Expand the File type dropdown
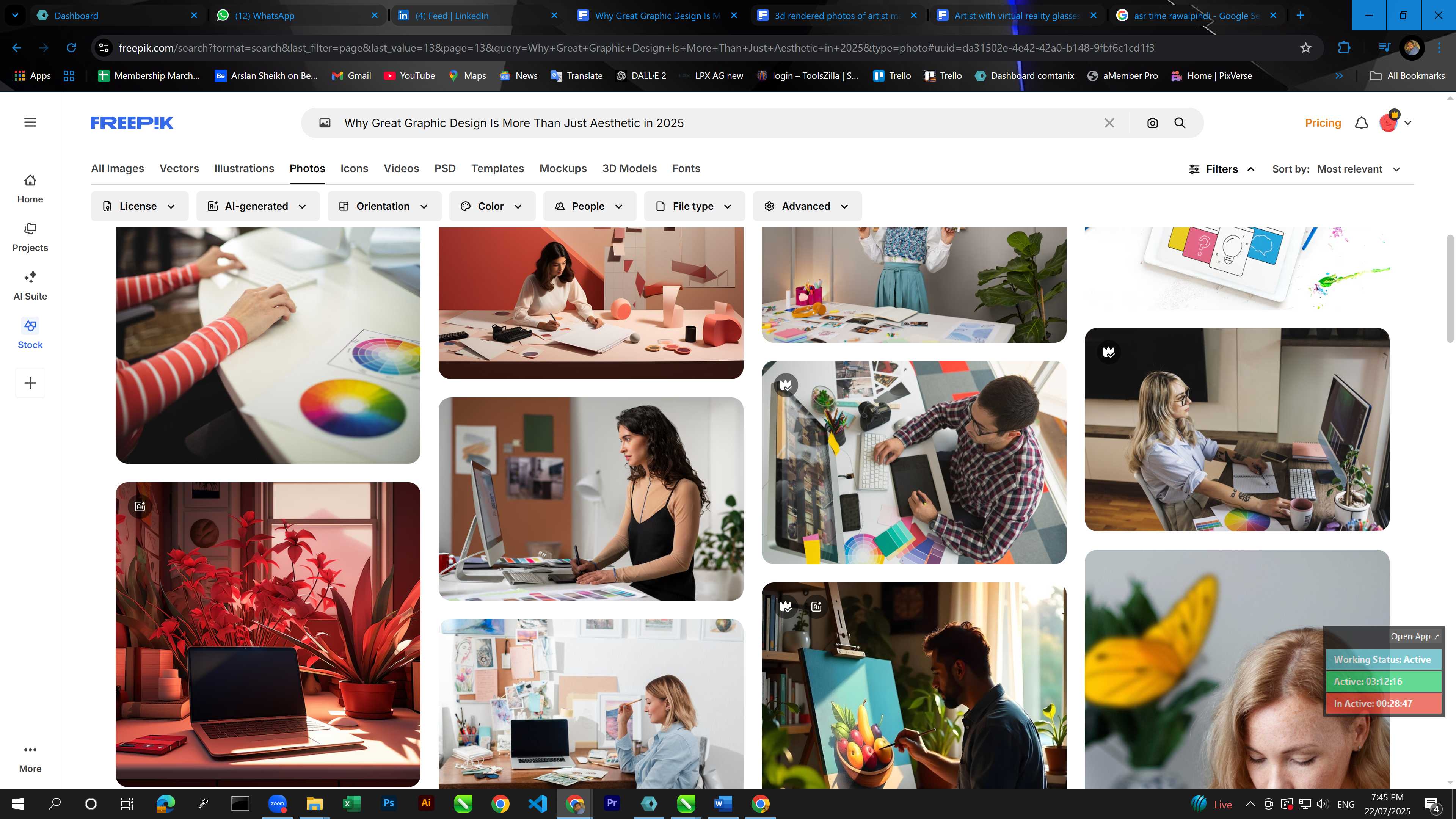 click(x=694, y=206)
